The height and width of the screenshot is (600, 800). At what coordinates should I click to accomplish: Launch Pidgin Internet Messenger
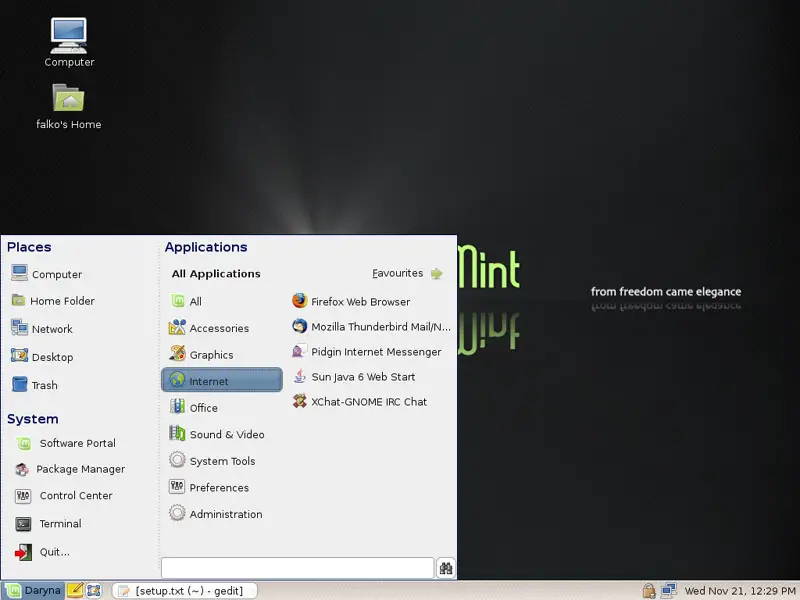point(366,351)
